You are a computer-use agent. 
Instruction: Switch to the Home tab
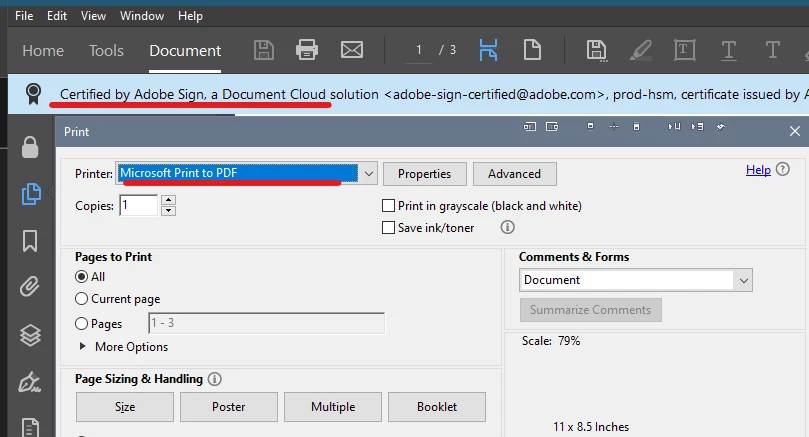pos(43,51)
